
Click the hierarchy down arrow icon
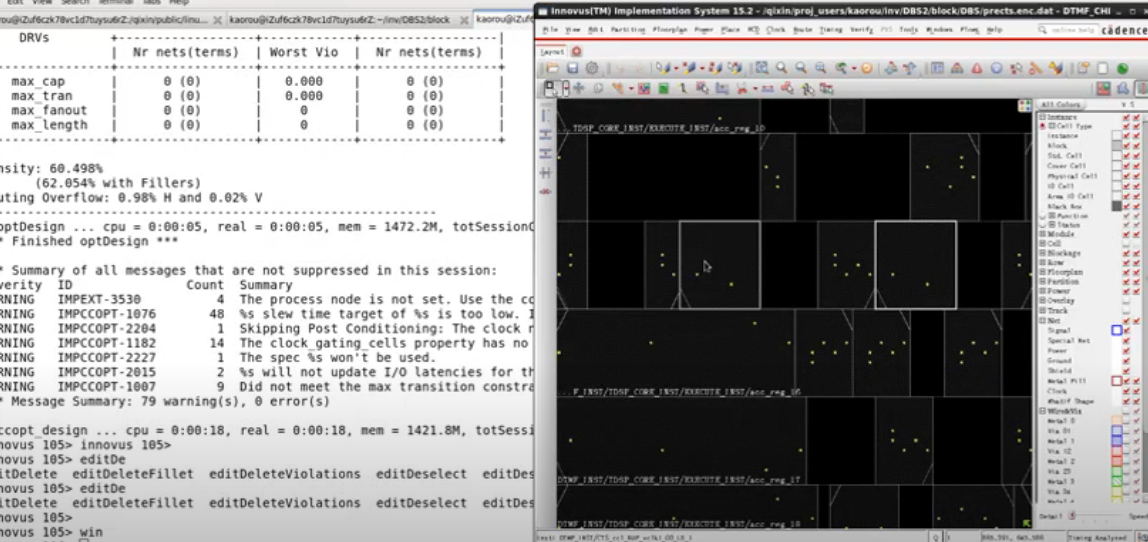click(890, 68)
